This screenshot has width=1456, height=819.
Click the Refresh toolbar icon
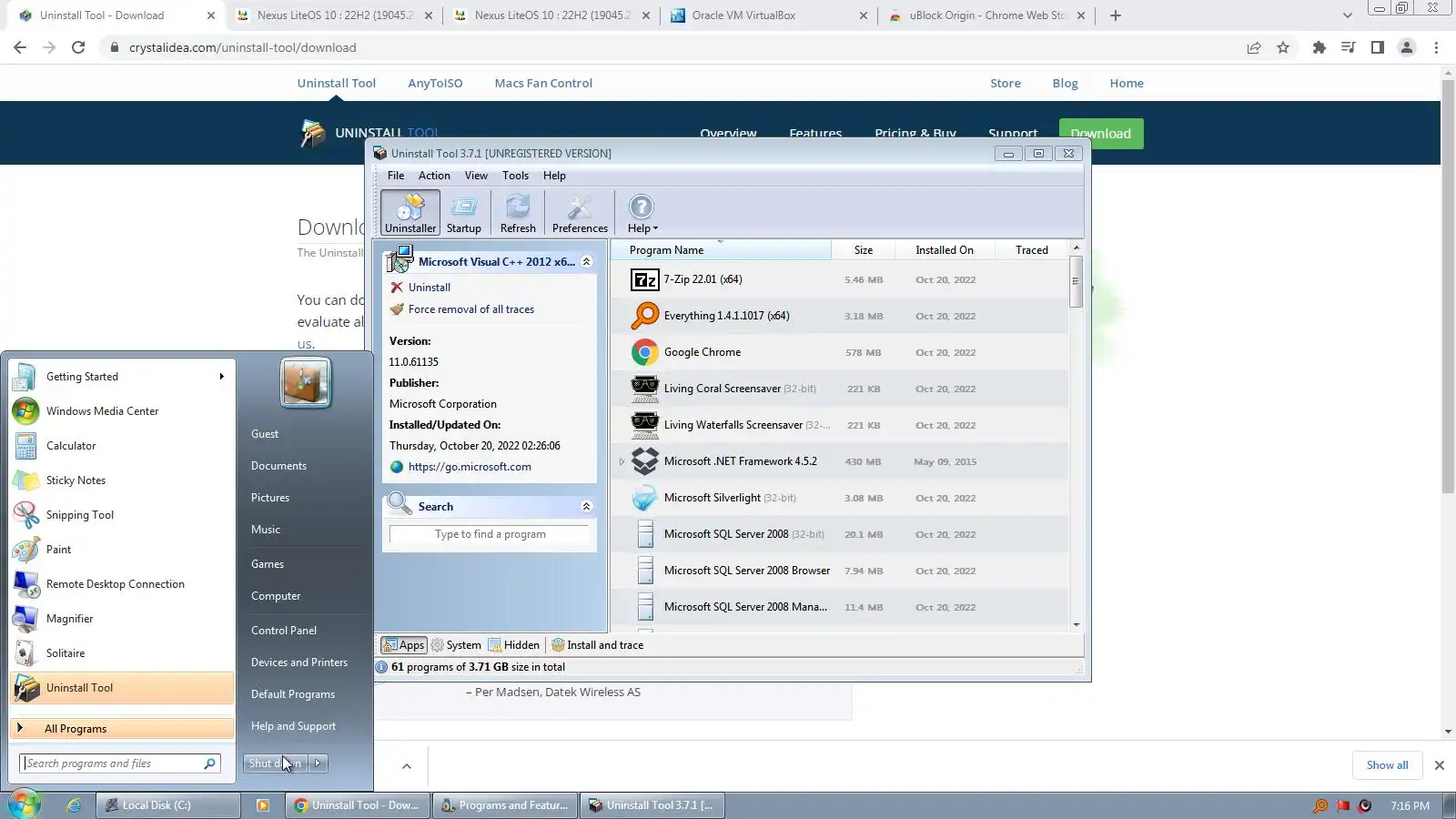pyautogui.click(x=518, y=213)
